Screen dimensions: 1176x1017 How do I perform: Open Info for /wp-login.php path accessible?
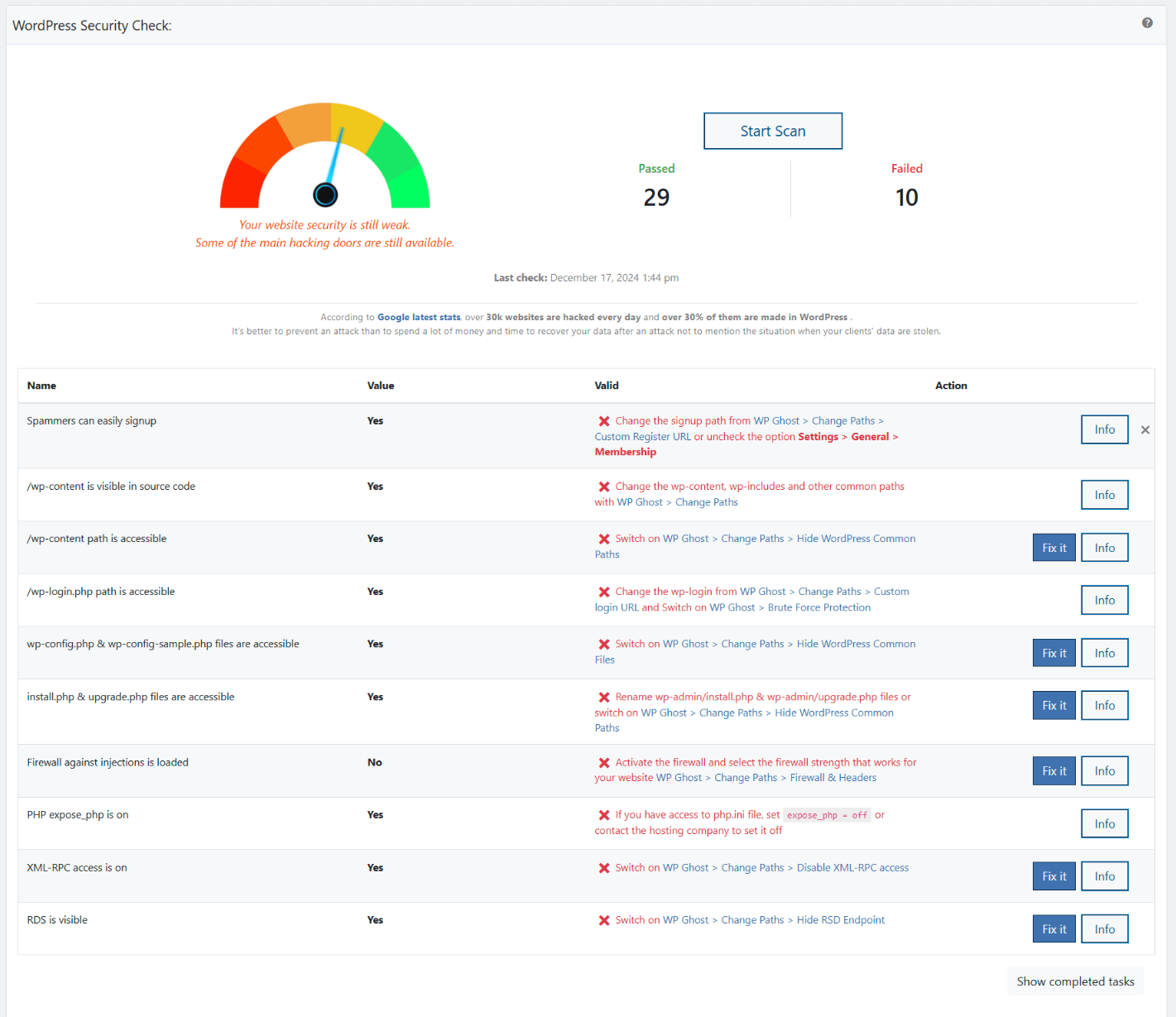(x=1104, y=600)
